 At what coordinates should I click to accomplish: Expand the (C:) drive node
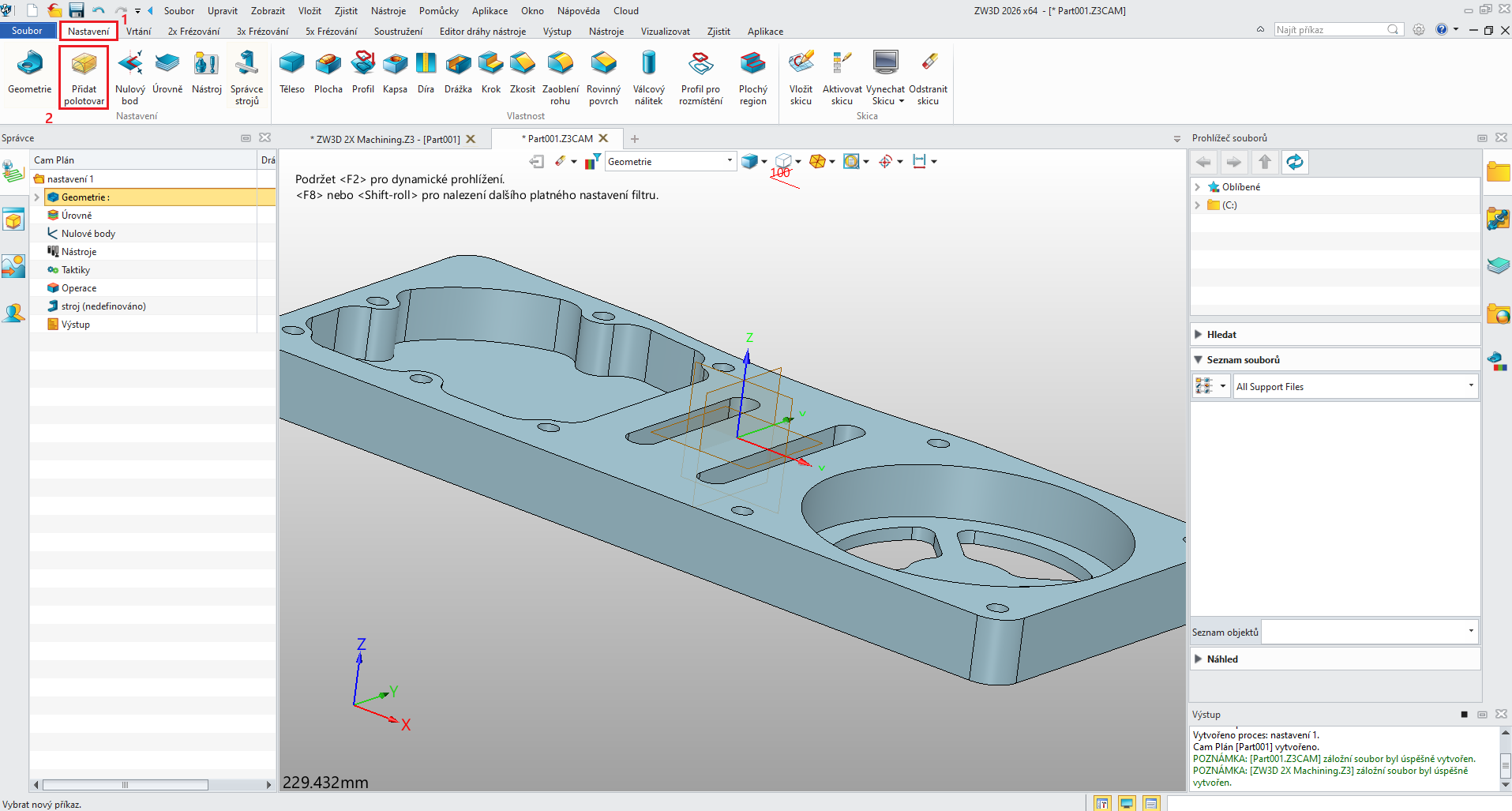point(1198,205)
